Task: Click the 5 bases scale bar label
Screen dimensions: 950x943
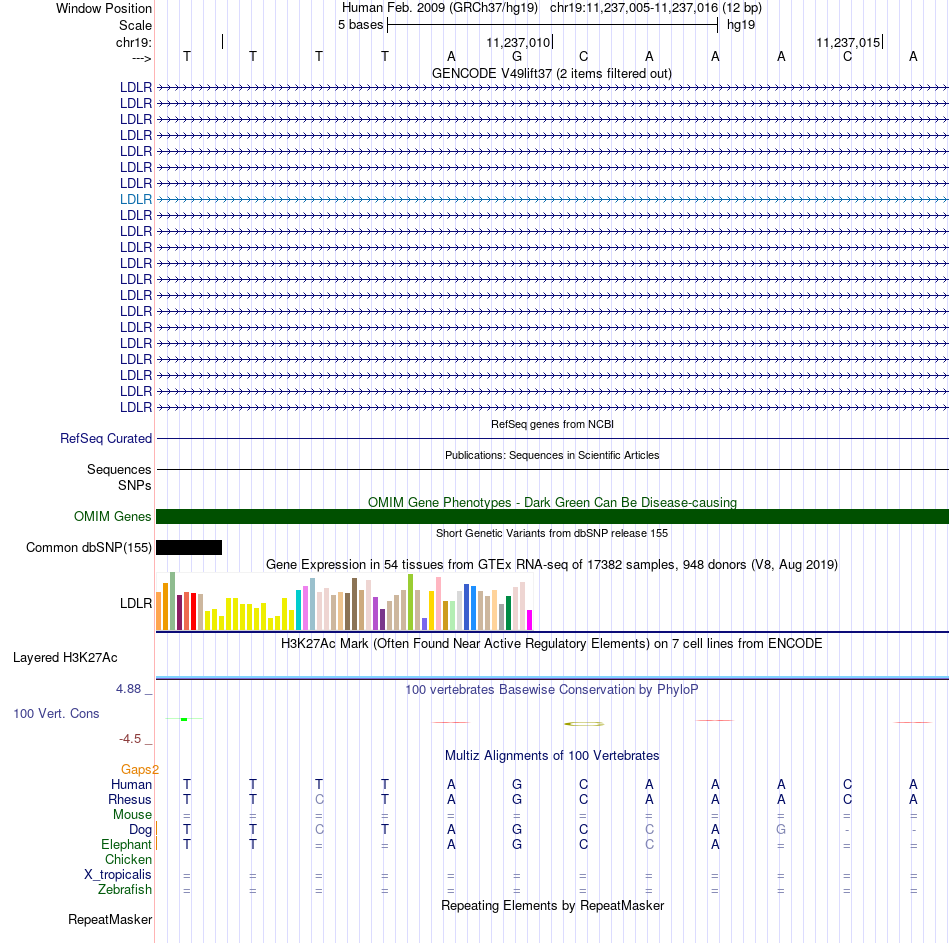Action: pyautogui.click(x=360, y=25)
